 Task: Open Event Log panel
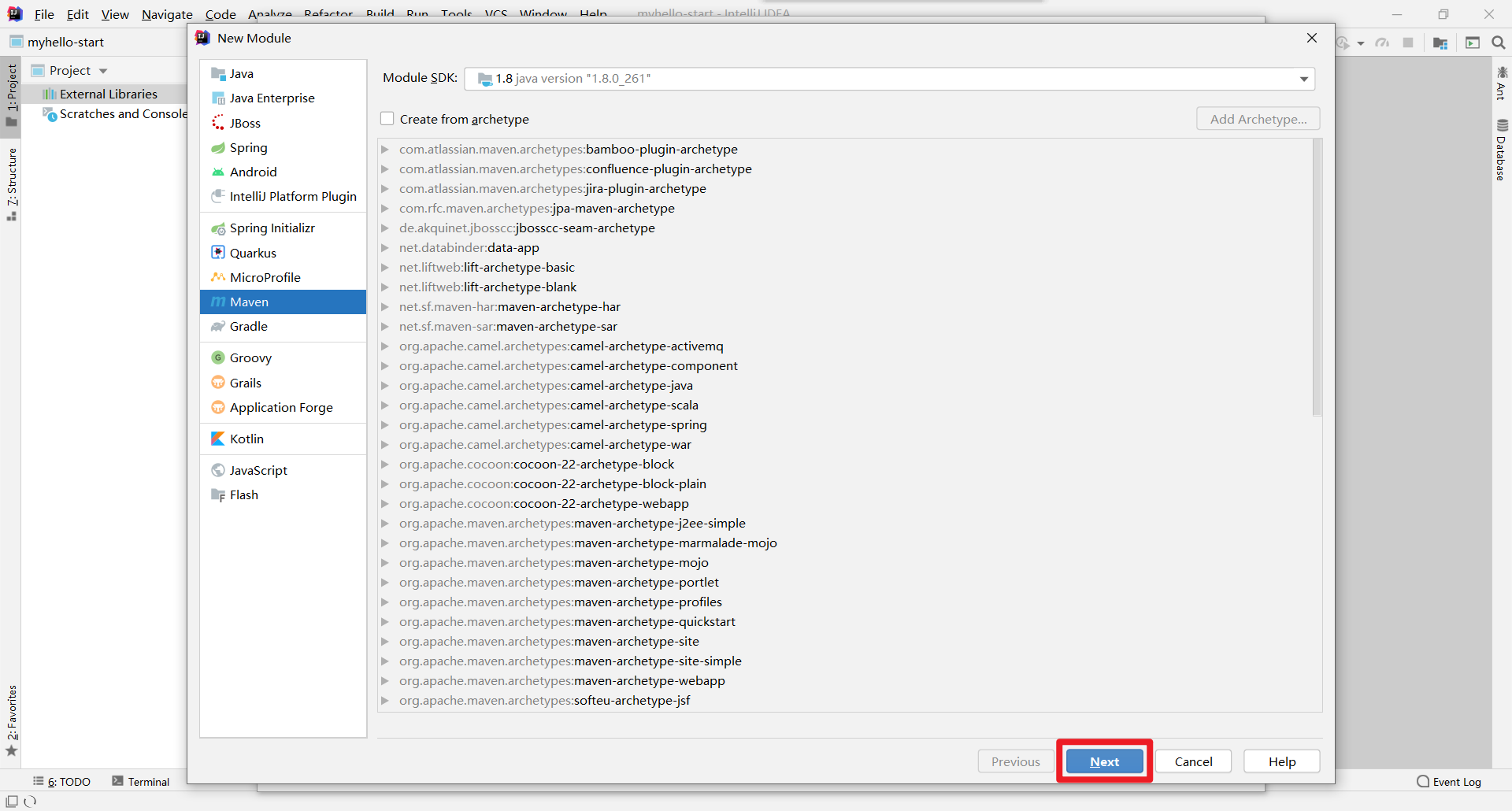1449,782
